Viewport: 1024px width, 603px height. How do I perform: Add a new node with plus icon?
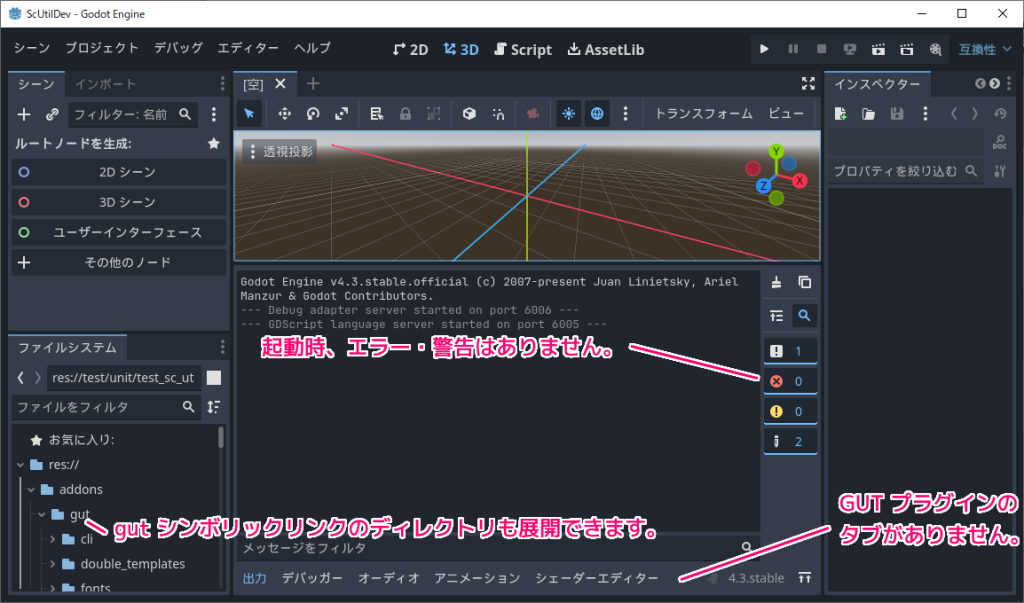(24, 114)
